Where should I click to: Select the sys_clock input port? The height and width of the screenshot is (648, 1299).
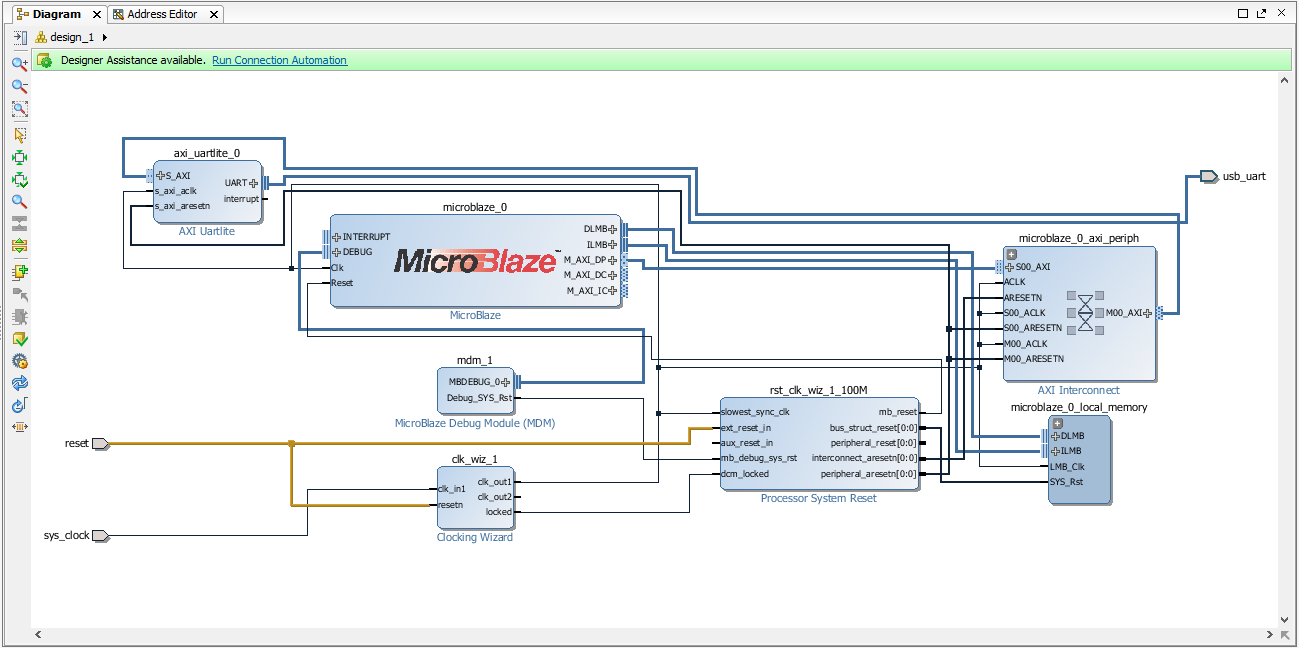point(99,536)
